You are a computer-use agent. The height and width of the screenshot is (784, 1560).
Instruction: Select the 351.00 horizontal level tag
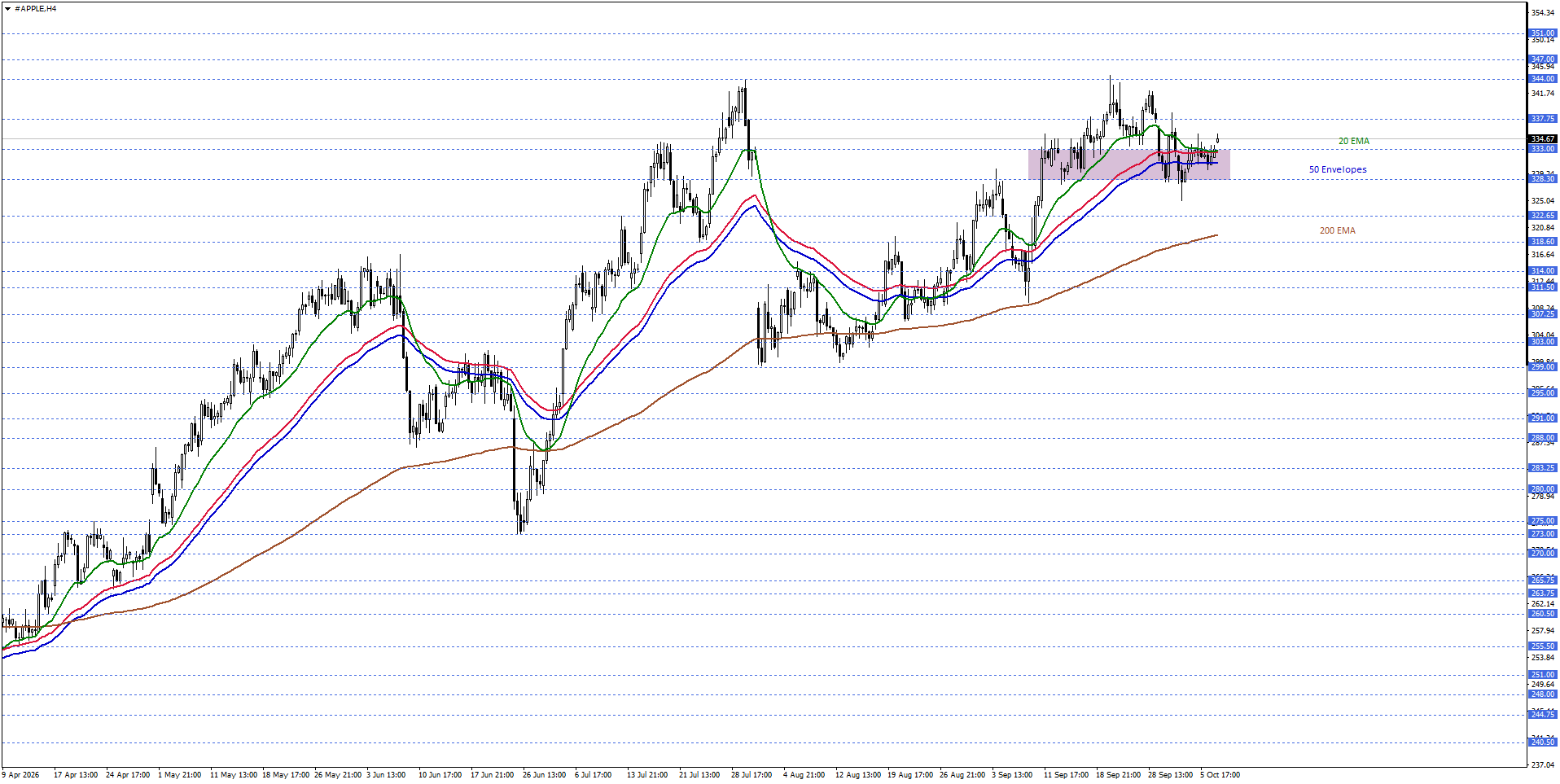(1543, 33)
